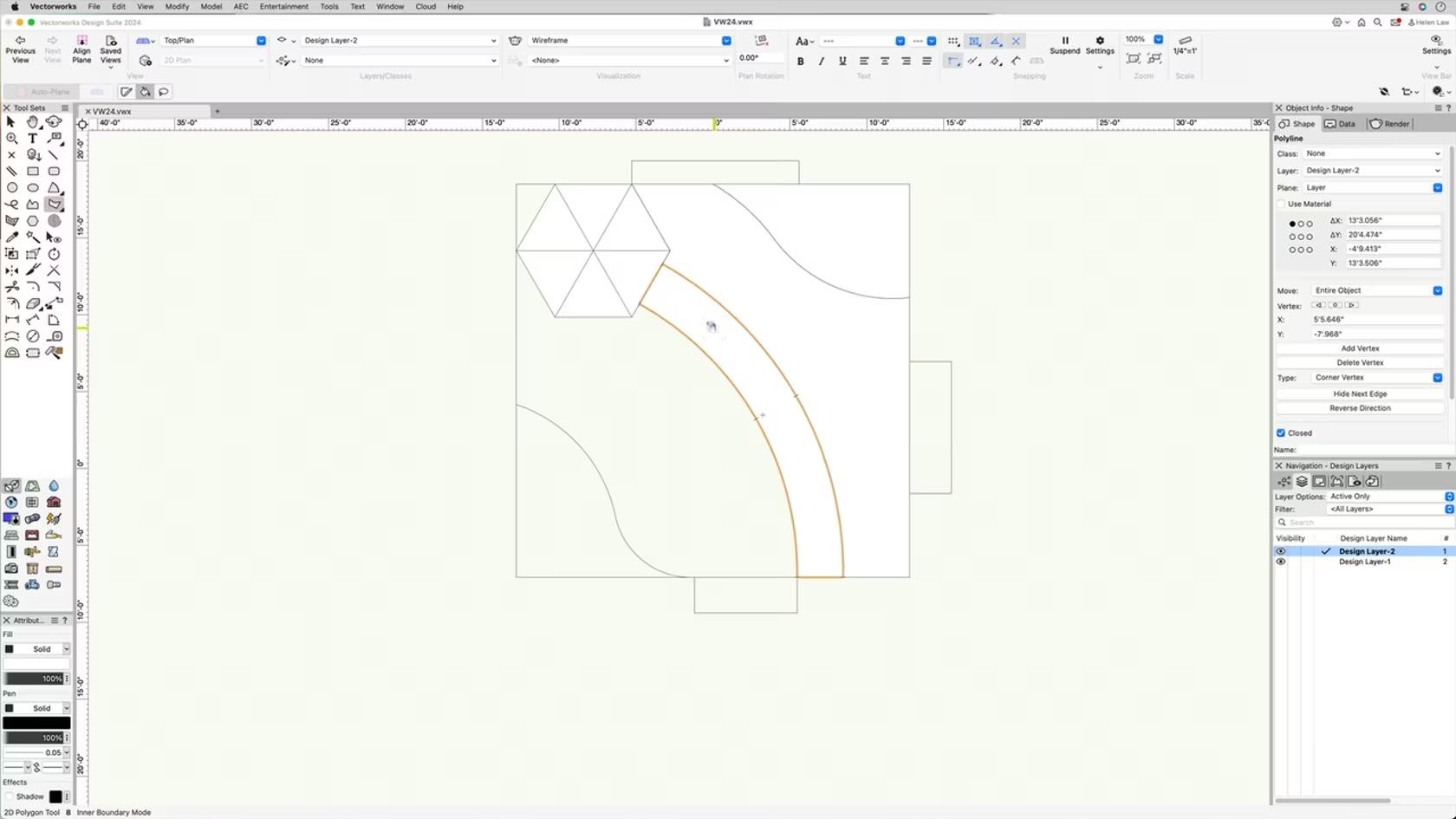Click the Add Vertex button
Image resolution: width=1456 pixels, height=819 pixels.
(1360, 348)
